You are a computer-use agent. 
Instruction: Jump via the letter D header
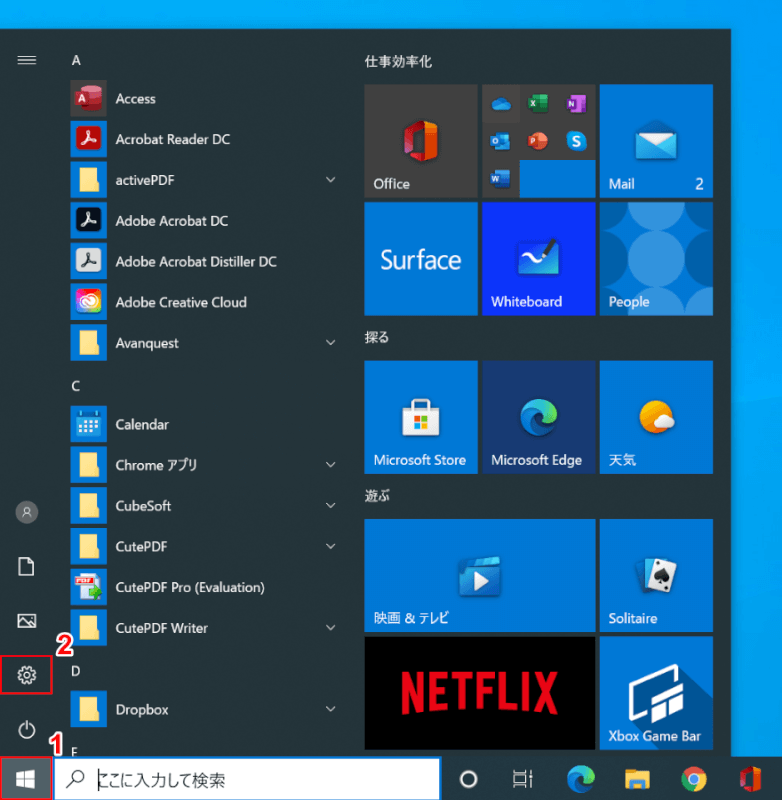(x=76, y=671)
